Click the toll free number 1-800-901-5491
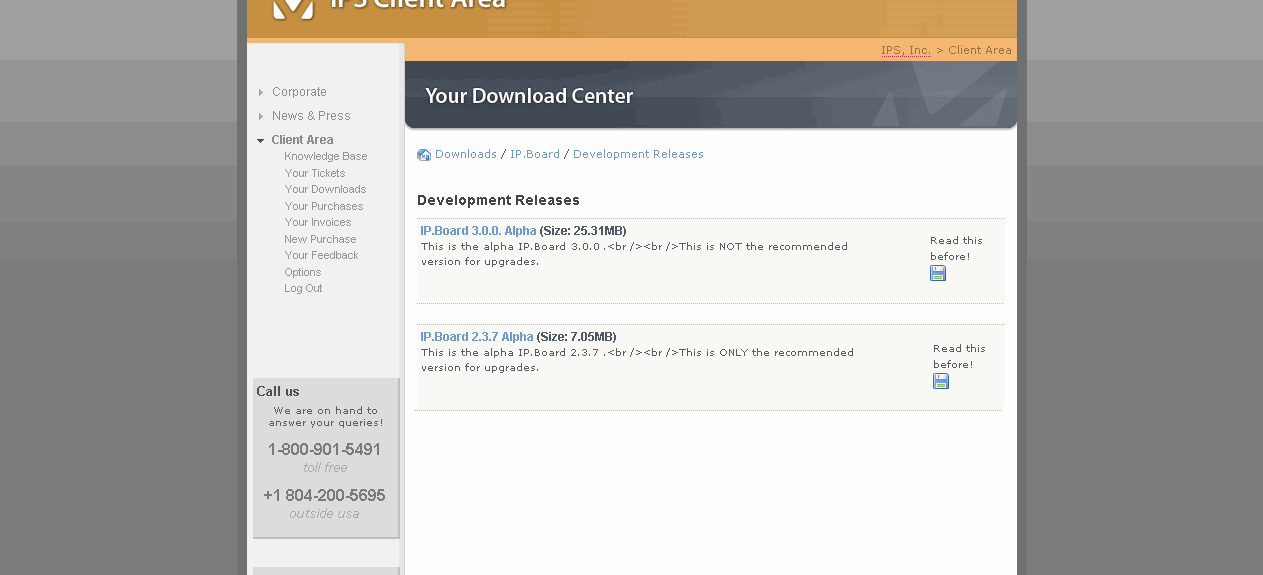This screenshot has width=1263, height=575. (324, 450)
